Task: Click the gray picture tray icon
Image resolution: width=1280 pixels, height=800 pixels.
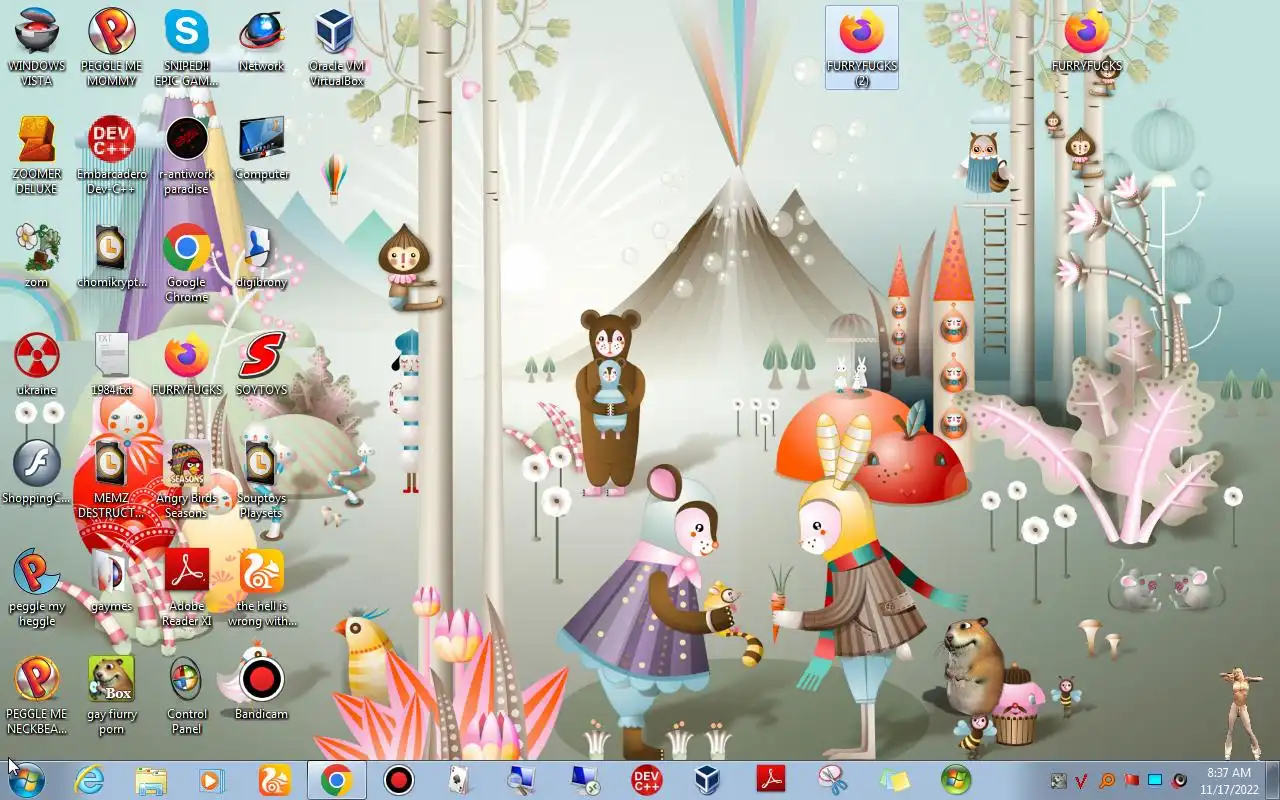Action: click(x=1058, y=781)
